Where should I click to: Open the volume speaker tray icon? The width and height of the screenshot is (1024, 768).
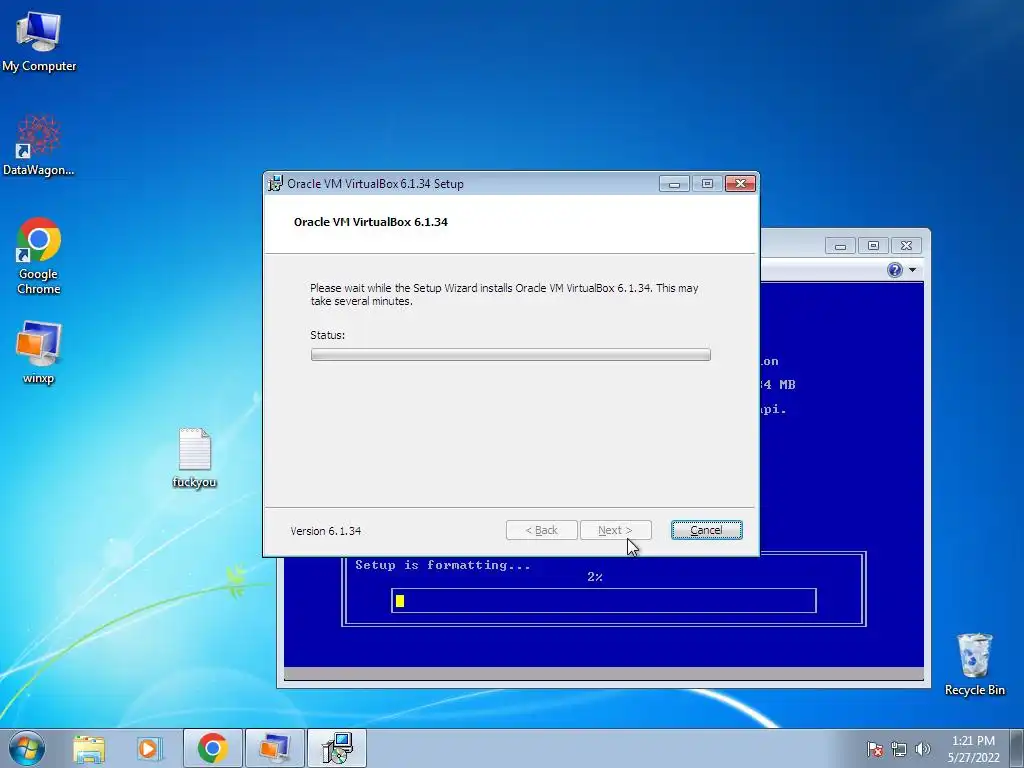pyautogui.click(x=922, y=749)
